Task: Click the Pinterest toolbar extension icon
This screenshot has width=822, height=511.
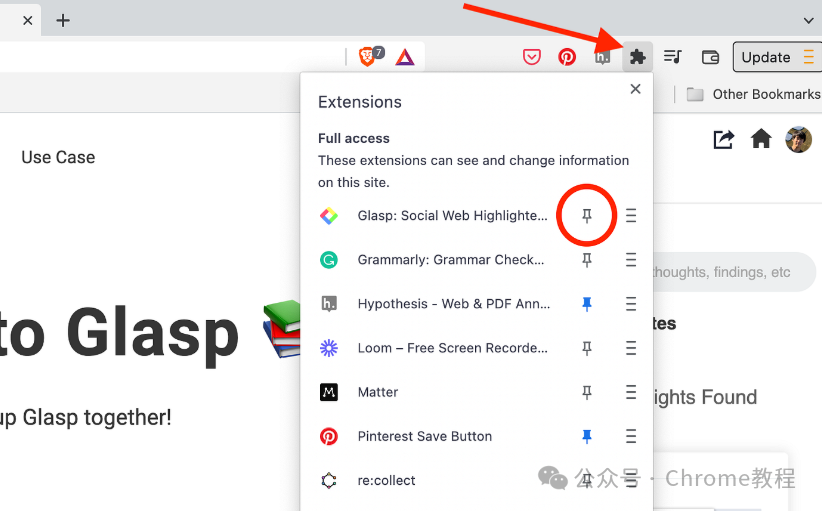Action: click(567, 57)
